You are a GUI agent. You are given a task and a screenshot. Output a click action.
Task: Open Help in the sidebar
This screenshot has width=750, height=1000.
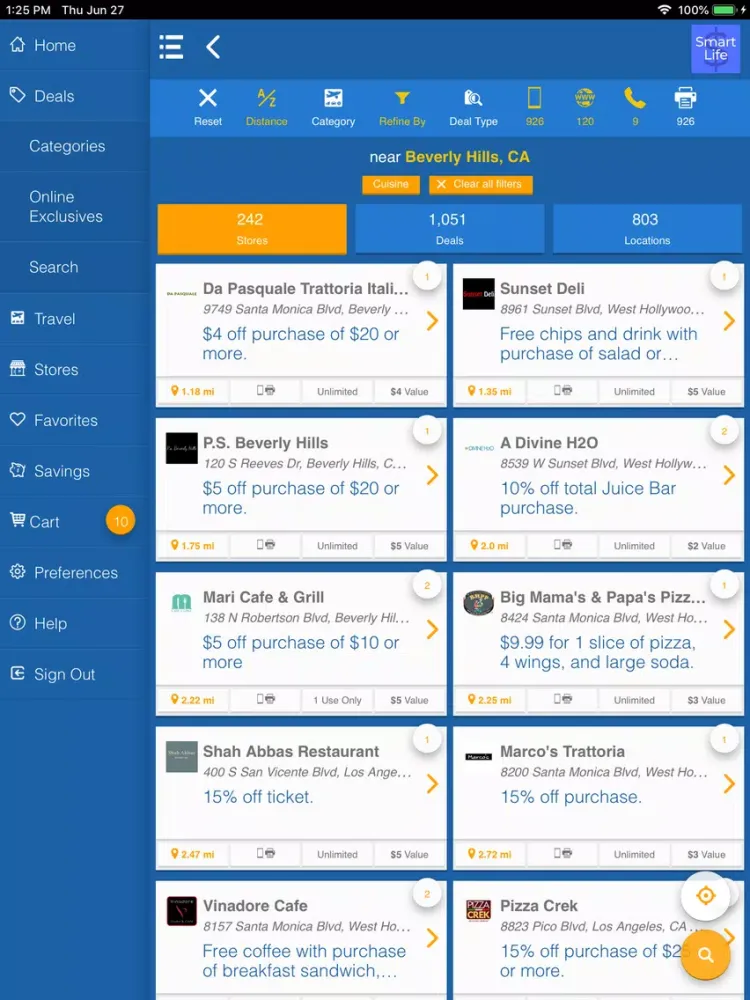point(75,623)
